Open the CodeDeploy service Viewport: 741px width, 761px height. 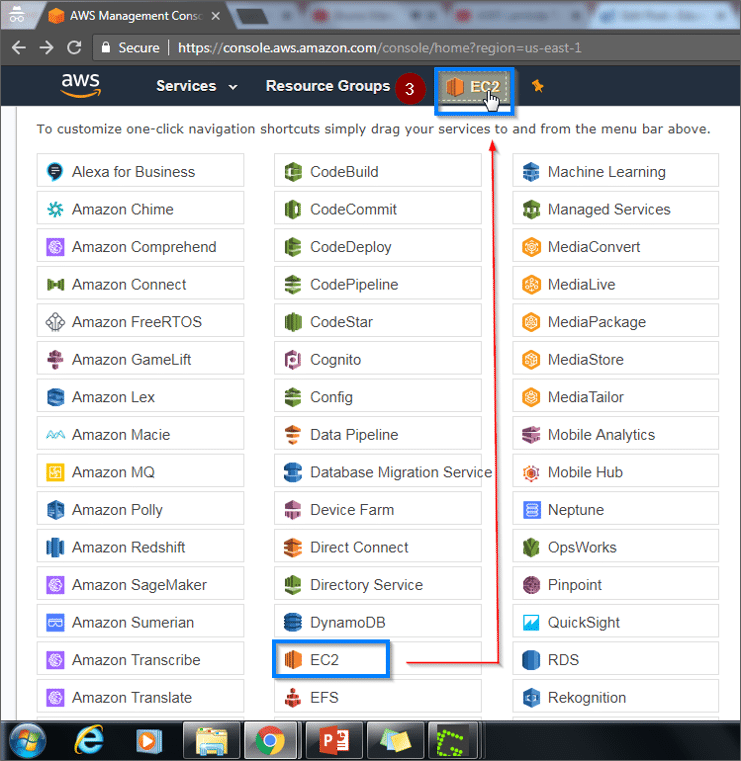378,247
